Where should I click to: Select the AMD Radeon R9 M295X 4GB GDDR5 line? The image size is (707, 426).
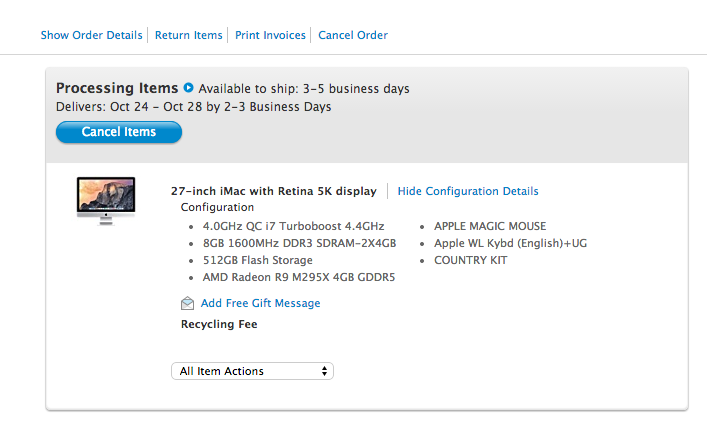click(298, 277)
